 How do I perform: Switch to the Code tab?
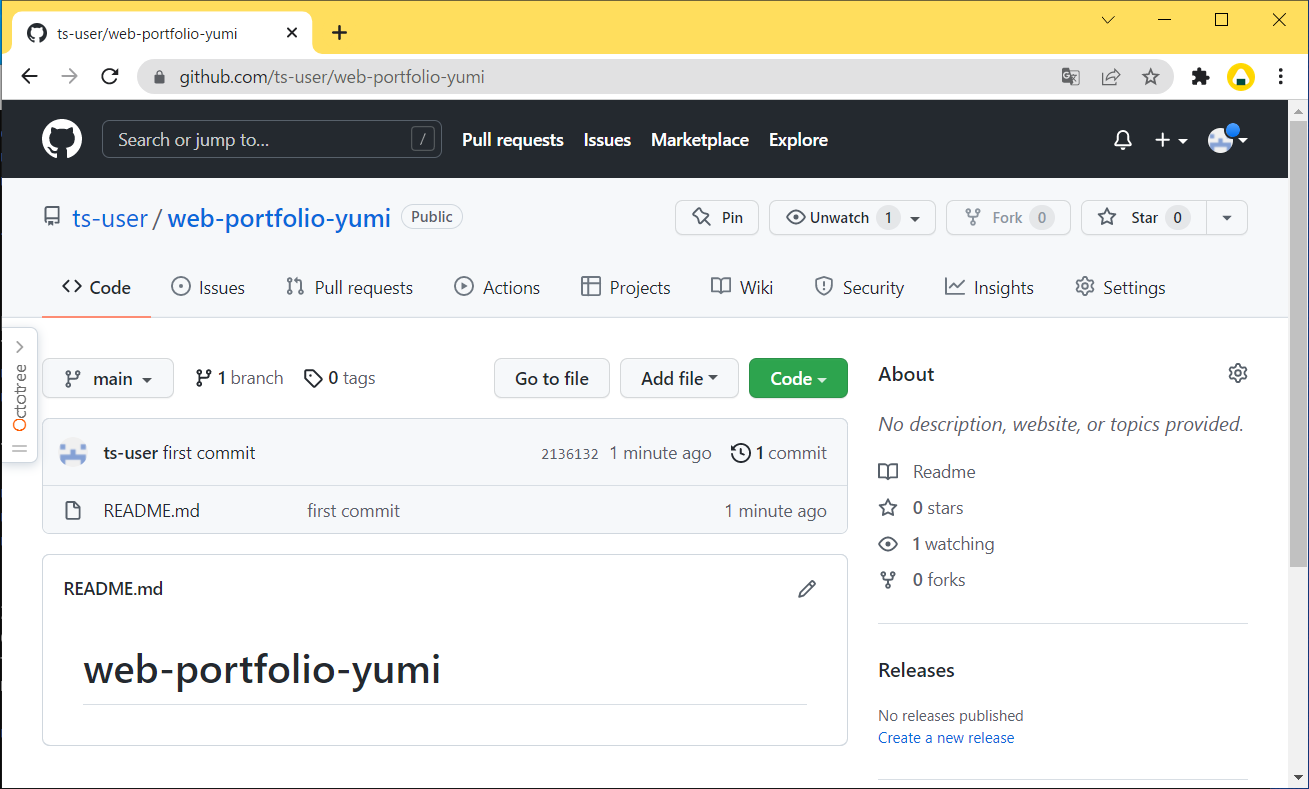click(96, 288)
